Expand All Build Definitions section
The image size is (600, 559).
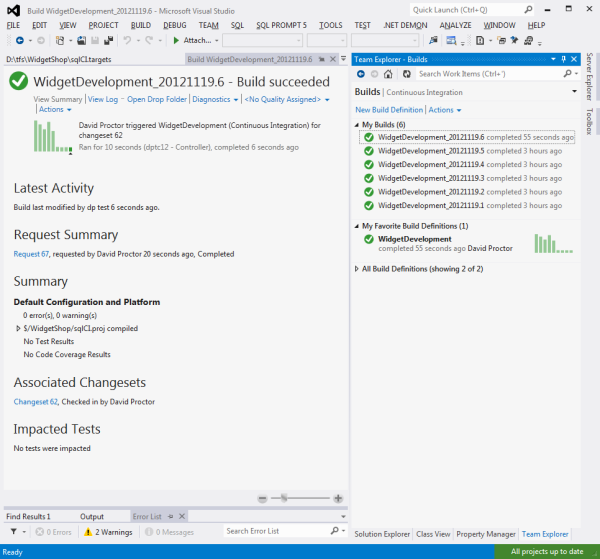[x=358, y=269]
